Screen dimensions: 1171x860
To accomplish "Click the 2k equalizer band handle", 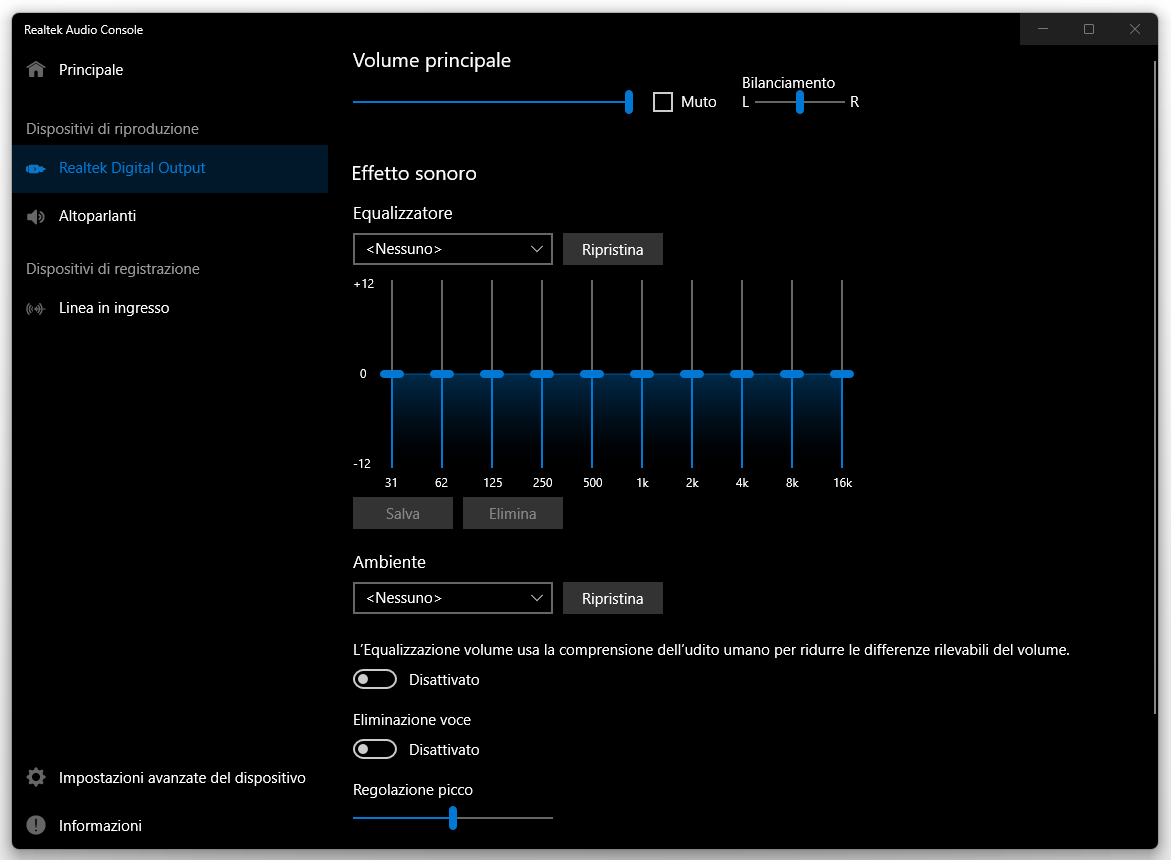I will (x=692, y=374).
